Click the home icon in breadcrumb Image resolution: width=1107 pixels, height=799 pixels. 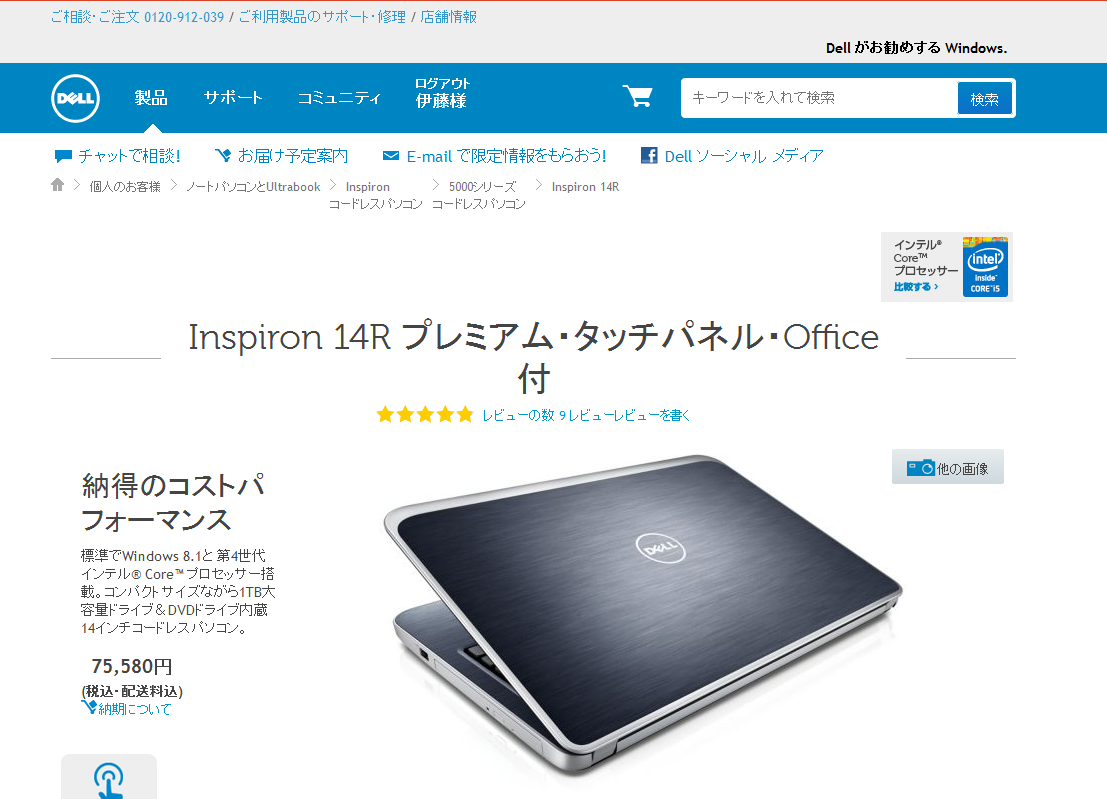58,185
